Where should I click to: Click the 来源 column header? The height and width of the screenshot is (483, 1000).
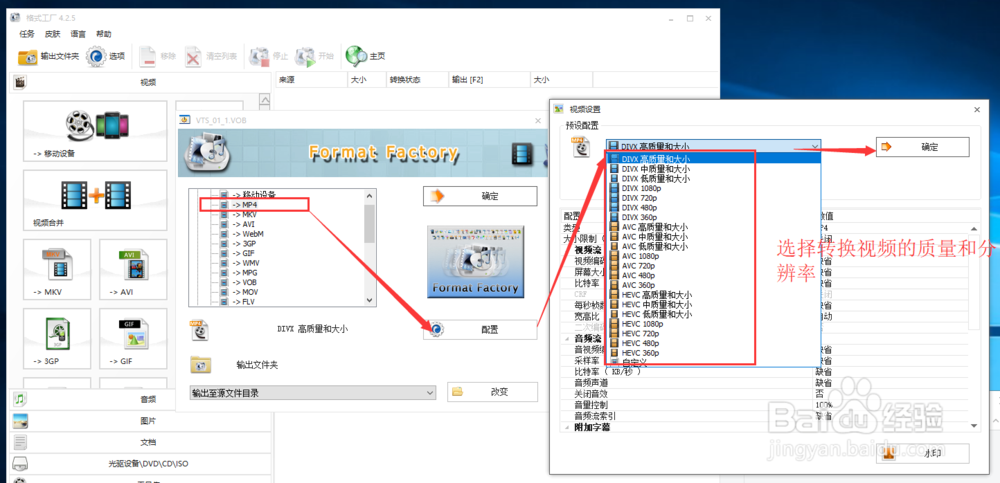pos(311,80)
